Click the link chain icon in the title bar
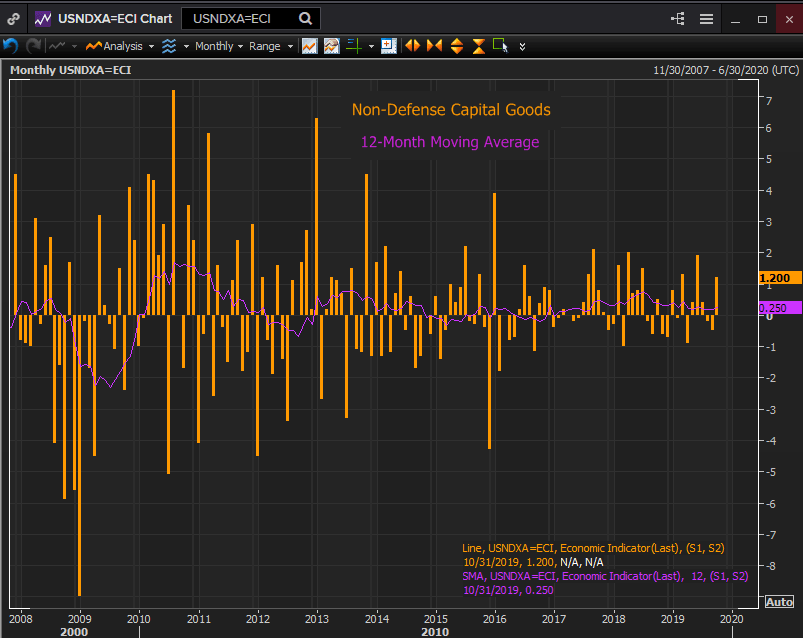803x638 pixels. point(13,19)
